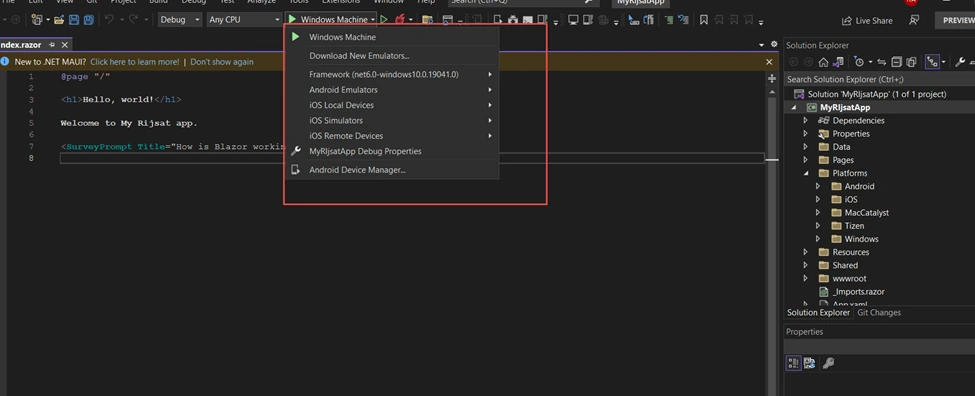Open MyRijsatApp Debug Properties
975x396 pixels.
(392, 151)
